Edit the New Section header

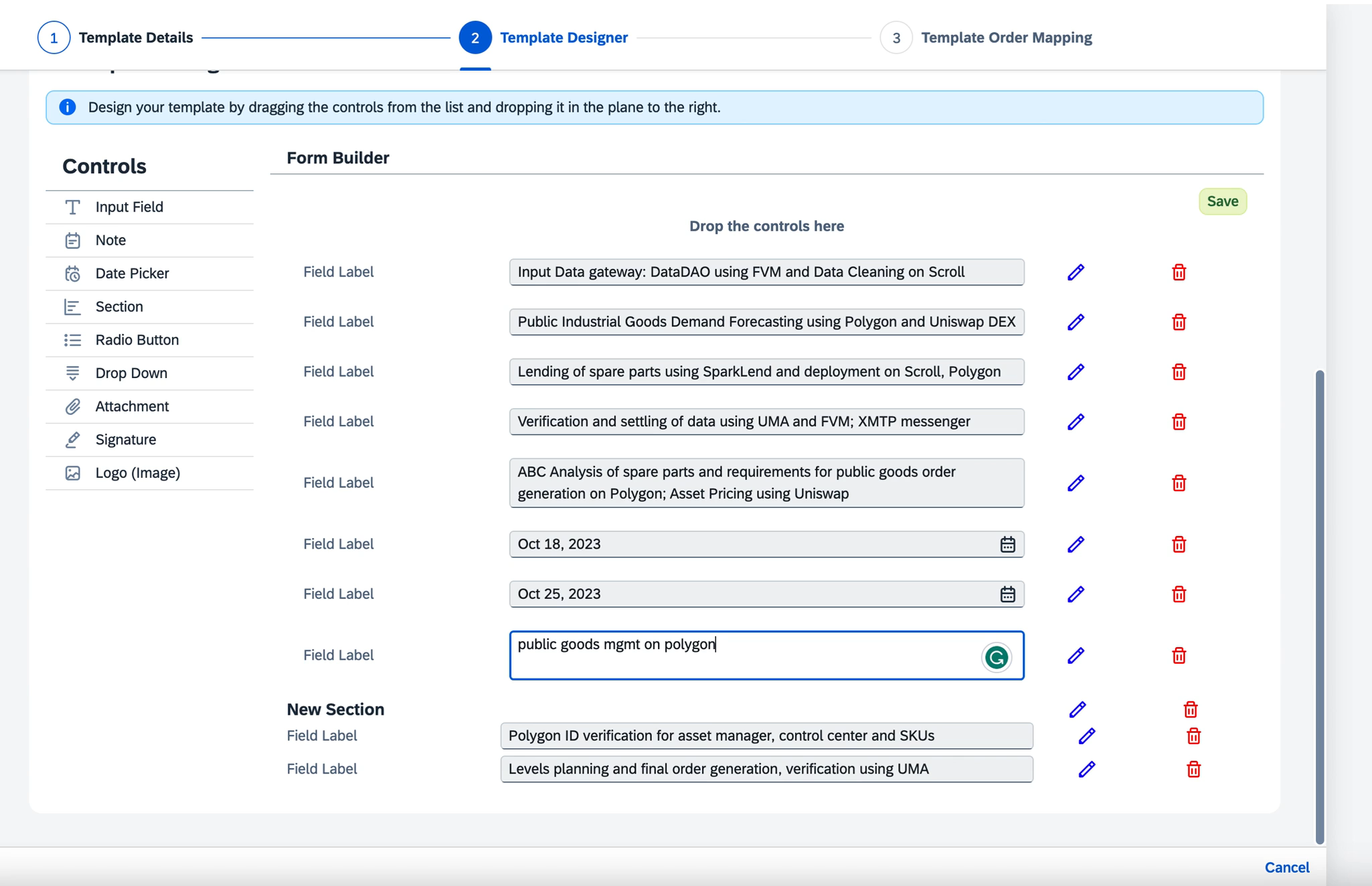tap(1077, 709)
